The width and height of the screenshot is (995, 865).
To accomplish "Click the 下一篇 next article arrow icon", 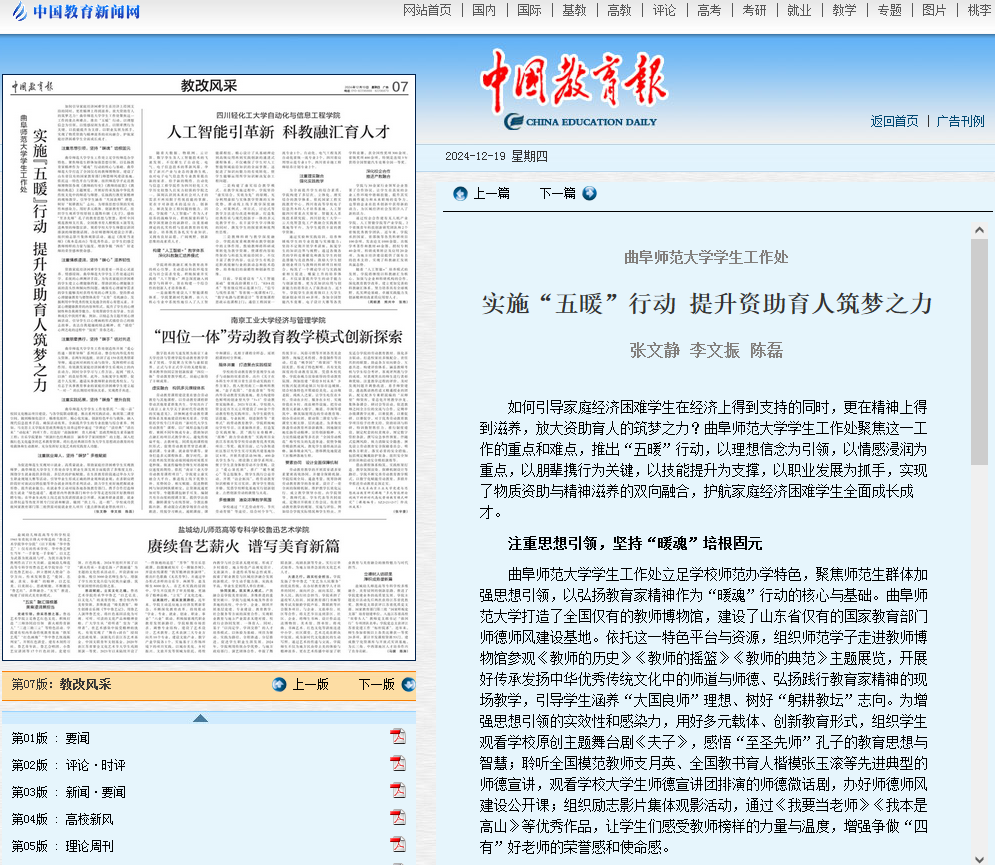I will pos(589,193).
